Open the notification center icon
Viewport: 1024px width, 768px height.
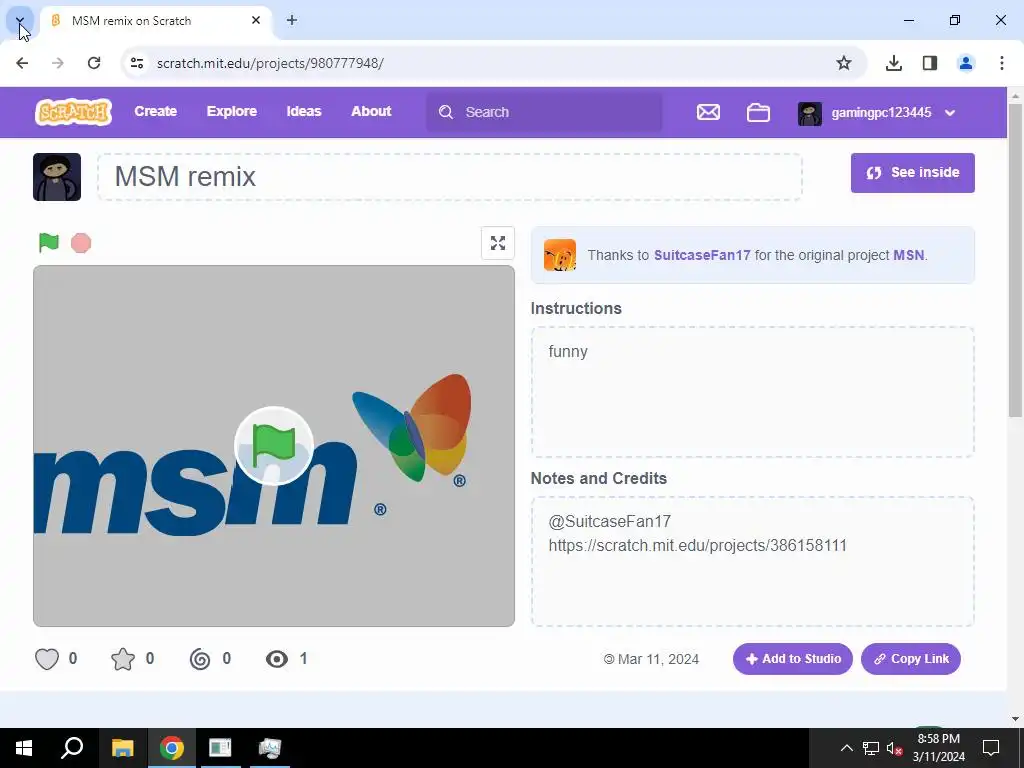[x=991, y=748]
